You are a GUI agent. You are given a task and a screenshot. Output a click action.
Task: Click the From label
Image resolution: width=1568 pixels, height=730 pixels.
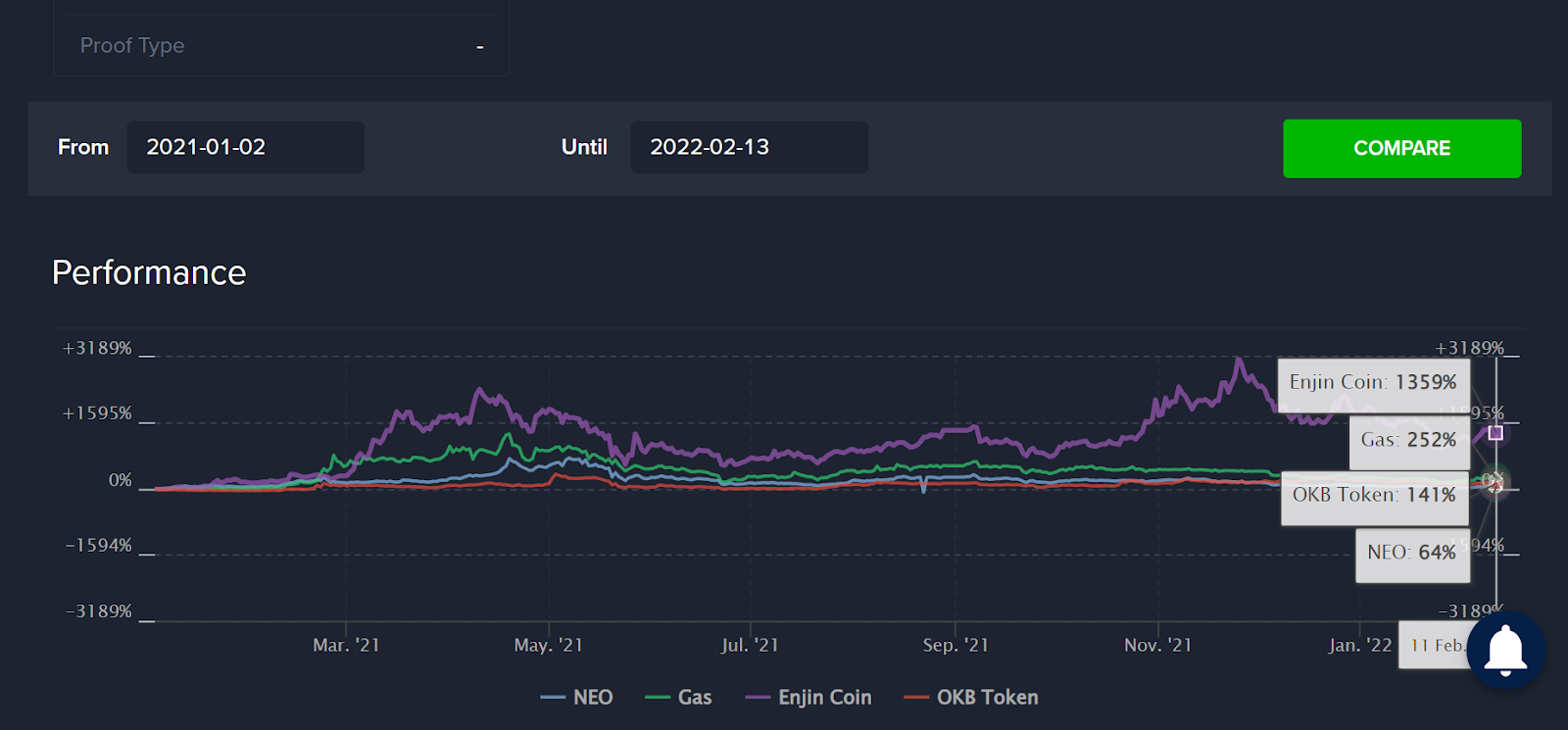pyautogui.click(x=83, y=147)
